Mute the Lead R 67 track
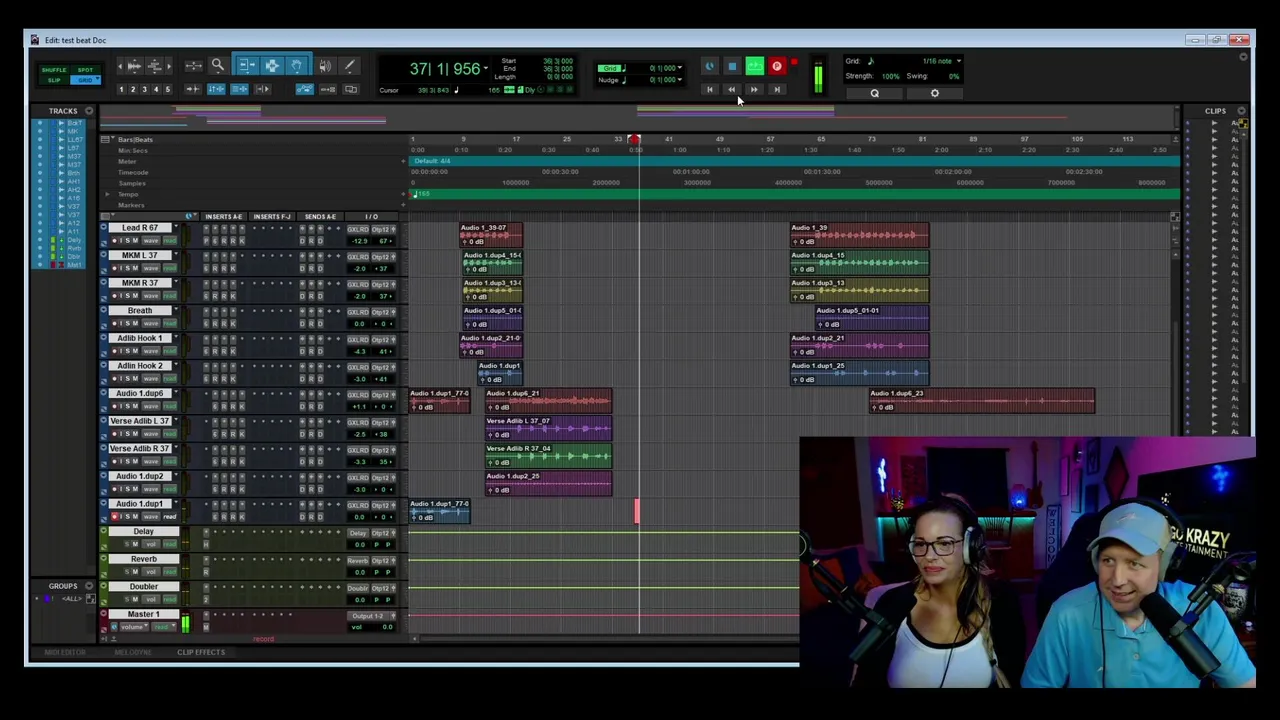This screenshot has height=720, width=1280. point(134,241)
